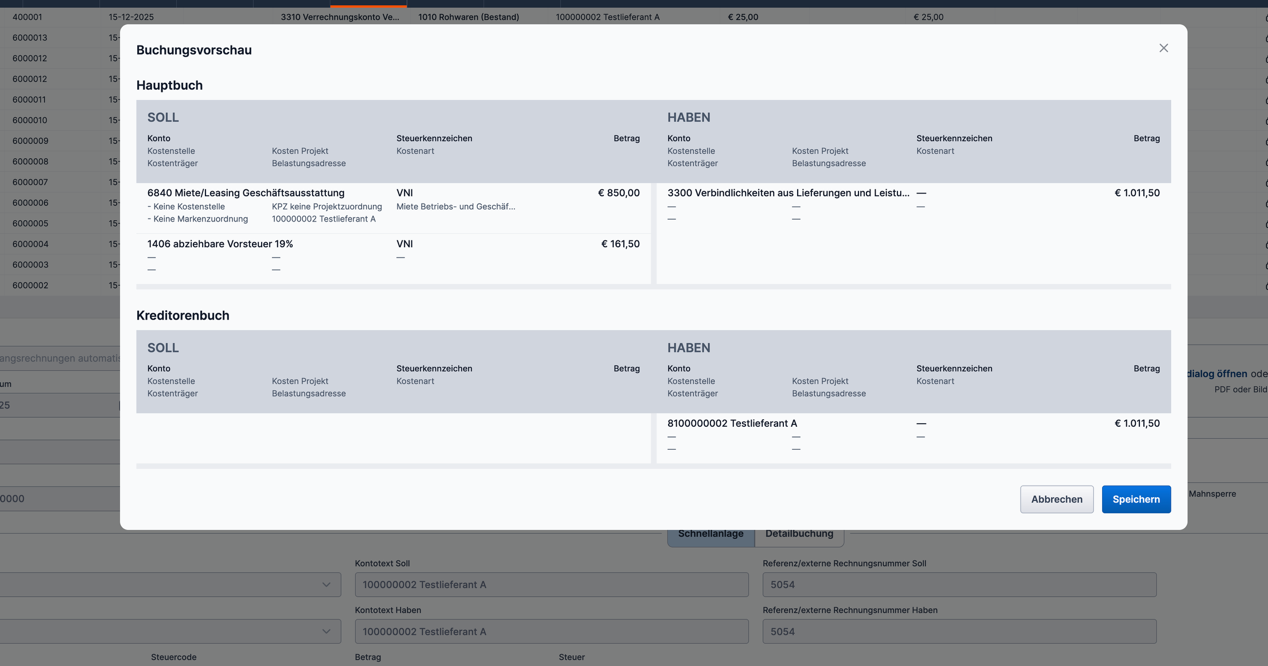Expand the dropdown beside Kontotext Soll
Image resolution: width=1268 pixels, height=666 pixels.
coord(326,585)
